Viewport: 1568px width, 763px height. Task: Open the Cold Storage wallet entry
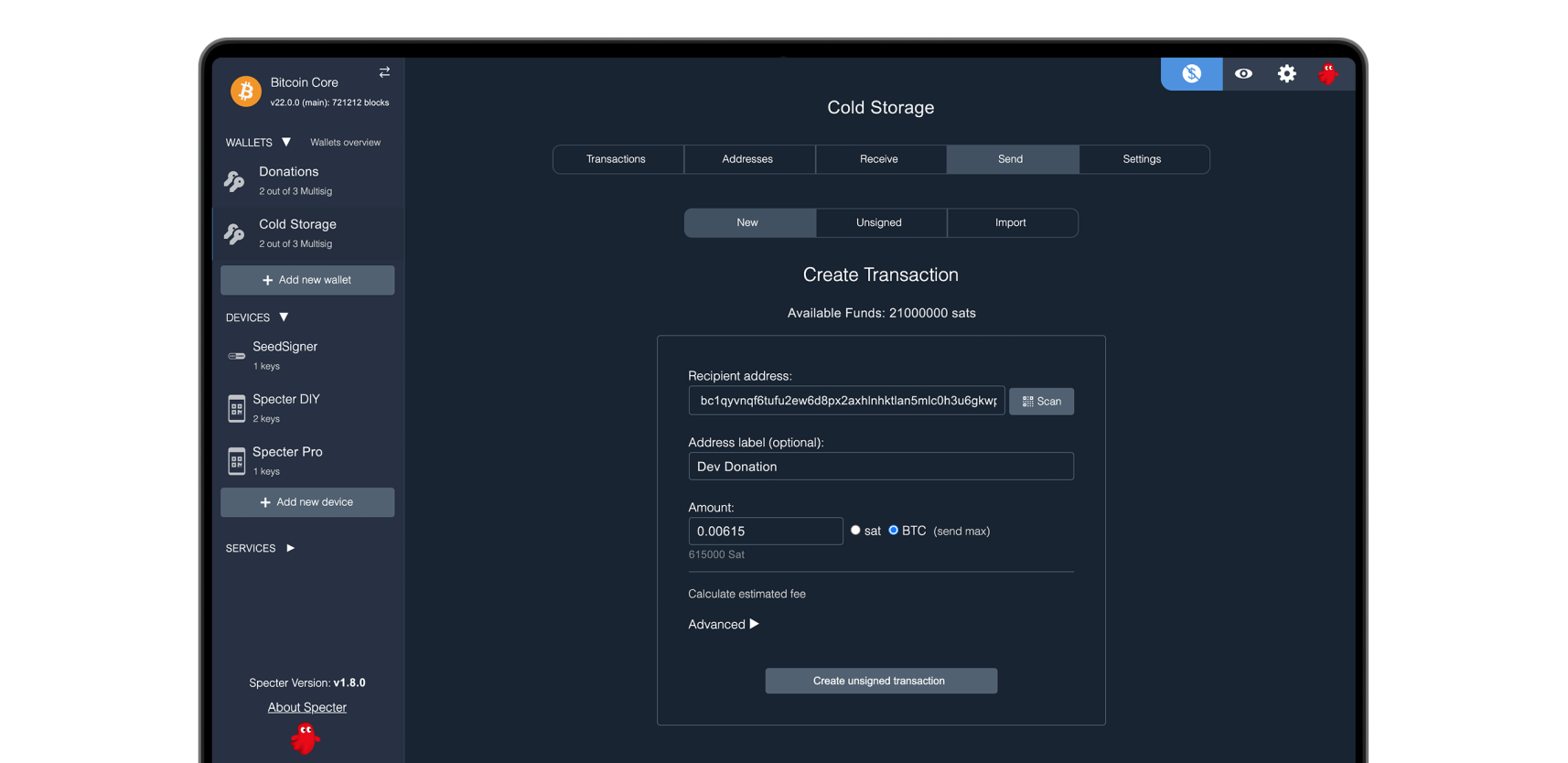pos(308,233)
